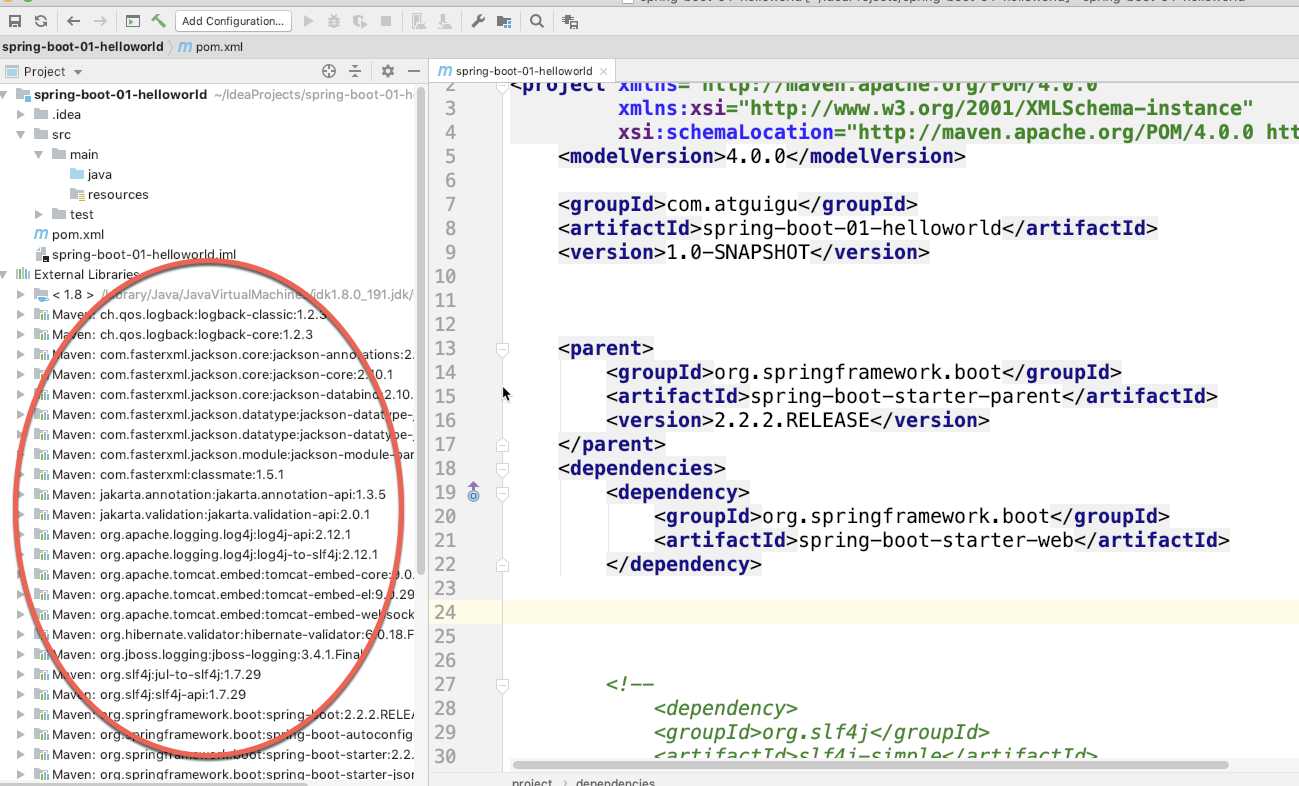Click the Locate in project target icon

pyautogui.click(x=328, y=71)
